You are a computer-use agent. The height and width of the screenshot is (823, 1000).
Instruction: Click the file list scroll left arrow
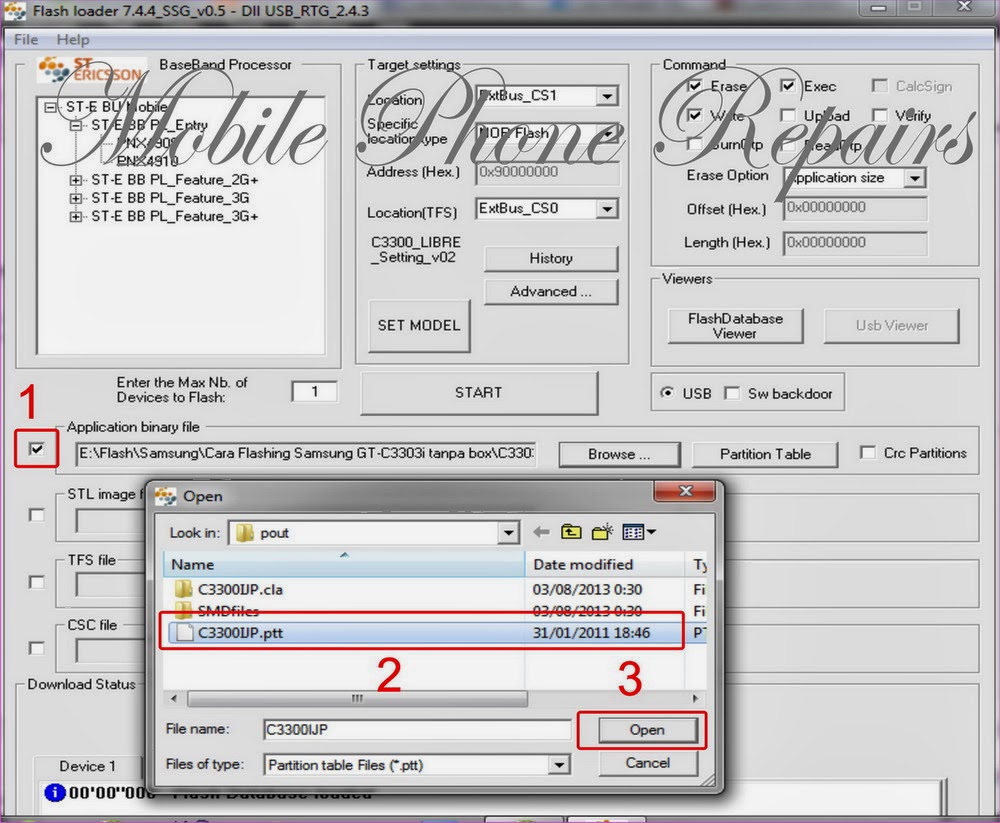pyautogui.click(x=174, y=698)
